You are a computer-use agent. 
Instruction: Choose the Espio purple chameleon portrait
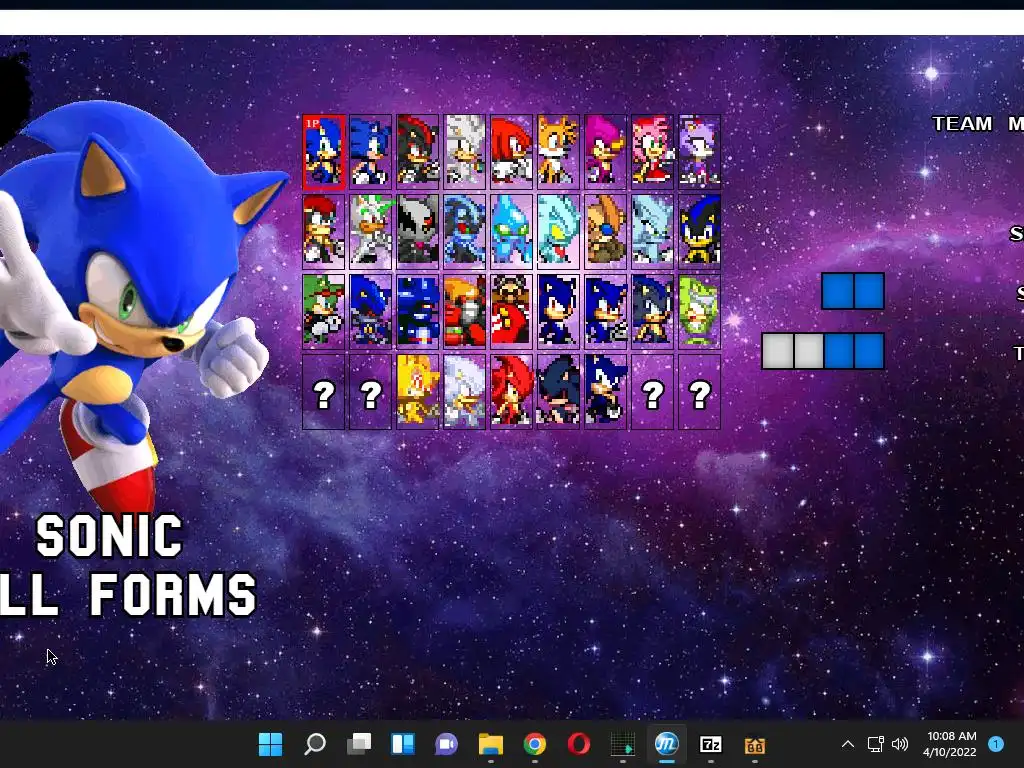605,152
